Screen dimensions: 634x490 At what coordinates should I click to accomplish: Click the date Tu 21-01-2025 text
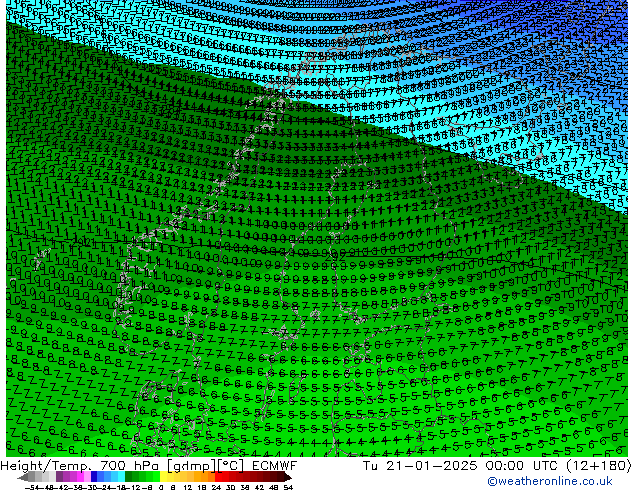pos(420,466)
